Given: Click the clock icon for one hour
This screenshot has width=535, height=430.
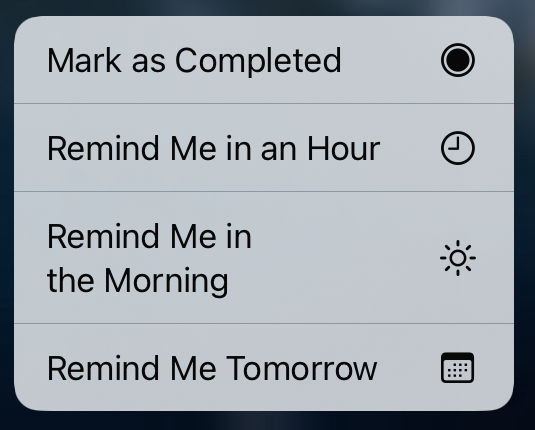Looking at the screenshot, I should (x=458, y=148).
